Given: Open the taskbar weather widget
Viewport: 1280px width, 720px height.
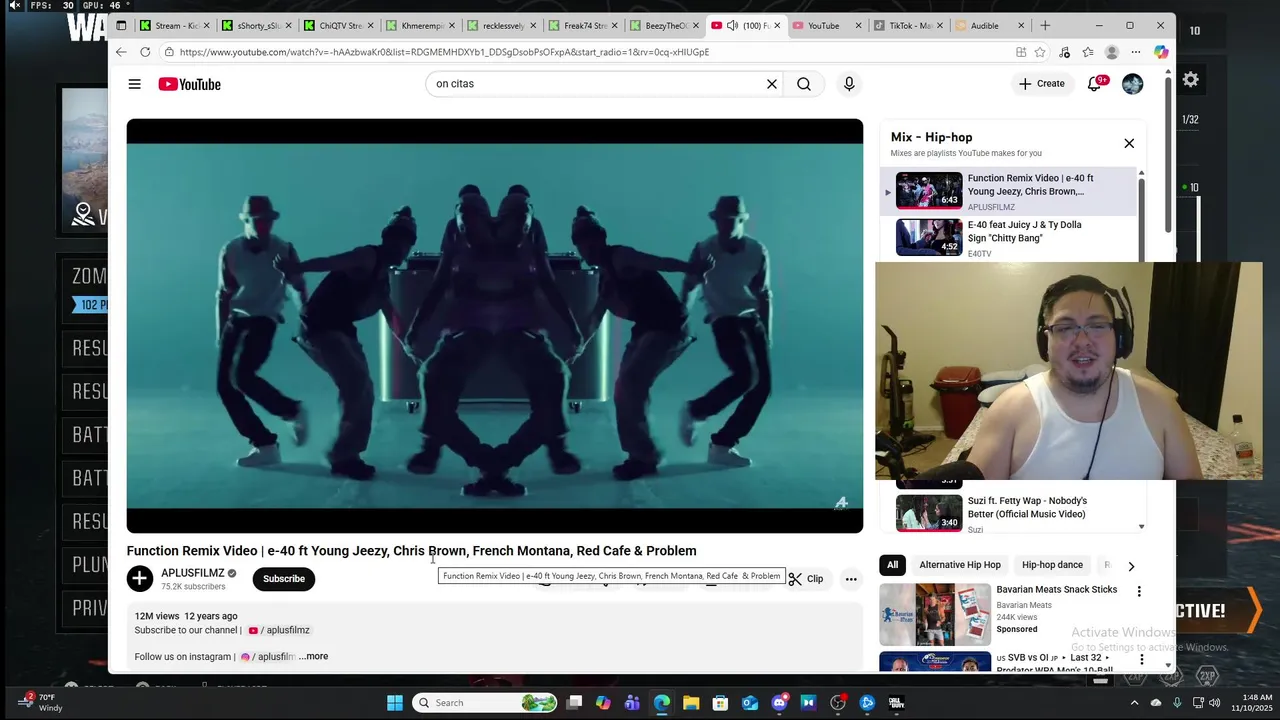Looking at the screenshot, I should click(42, 703).
